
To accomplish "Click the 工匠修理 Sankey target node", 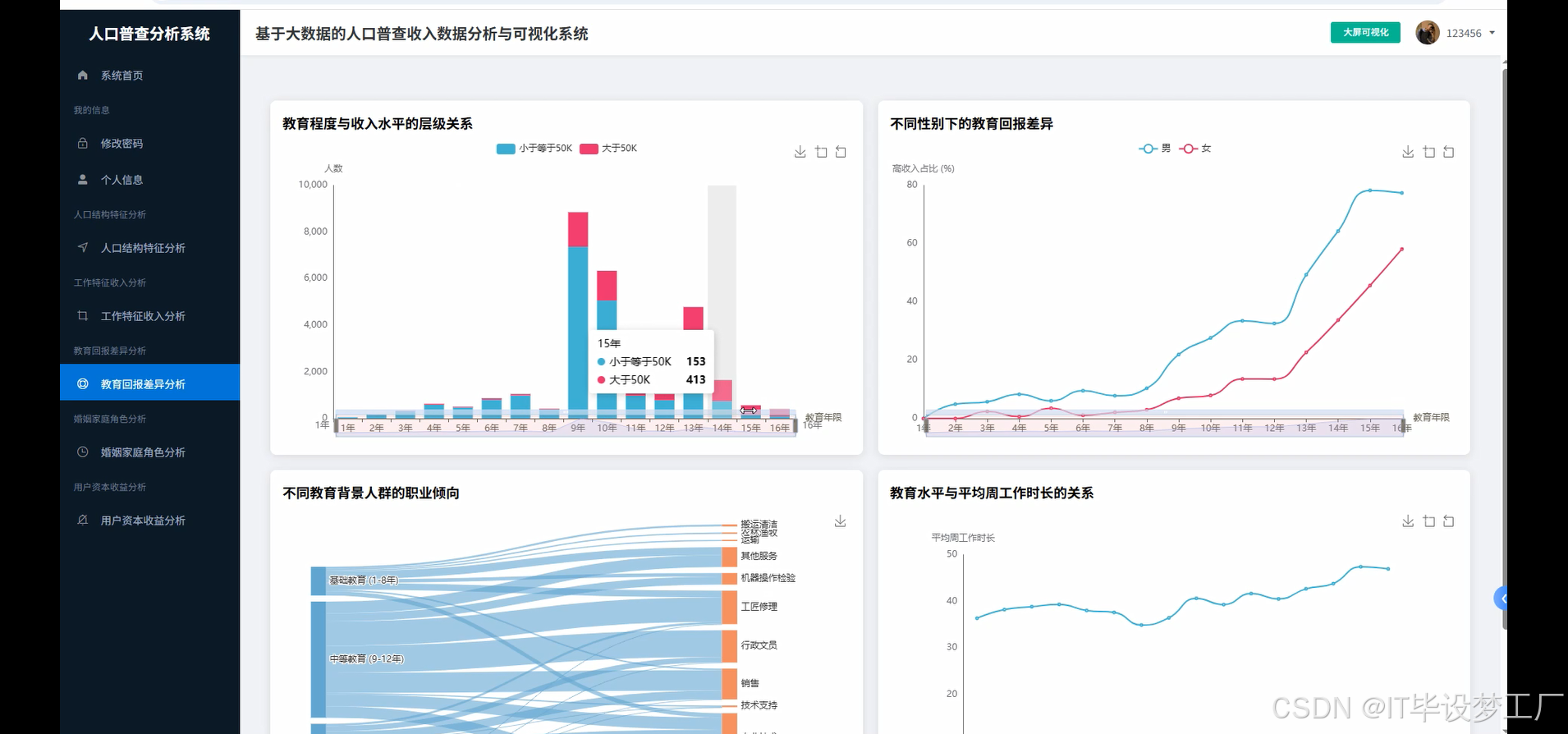I will [x=729, y=607].
